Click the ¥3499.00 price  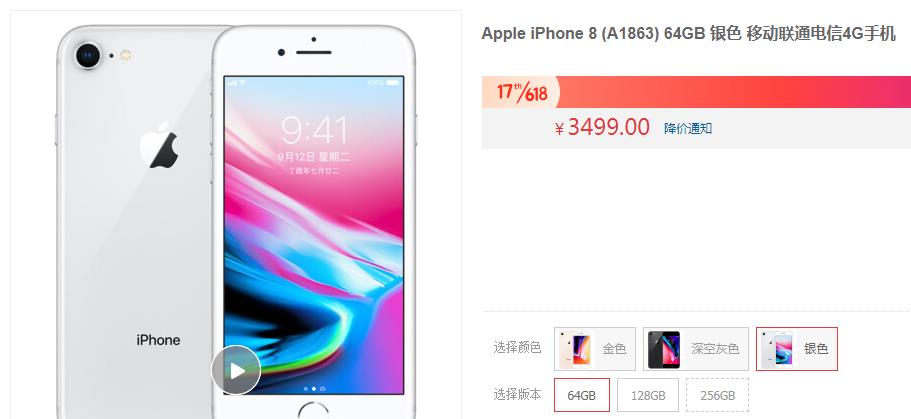coord(602,127)
